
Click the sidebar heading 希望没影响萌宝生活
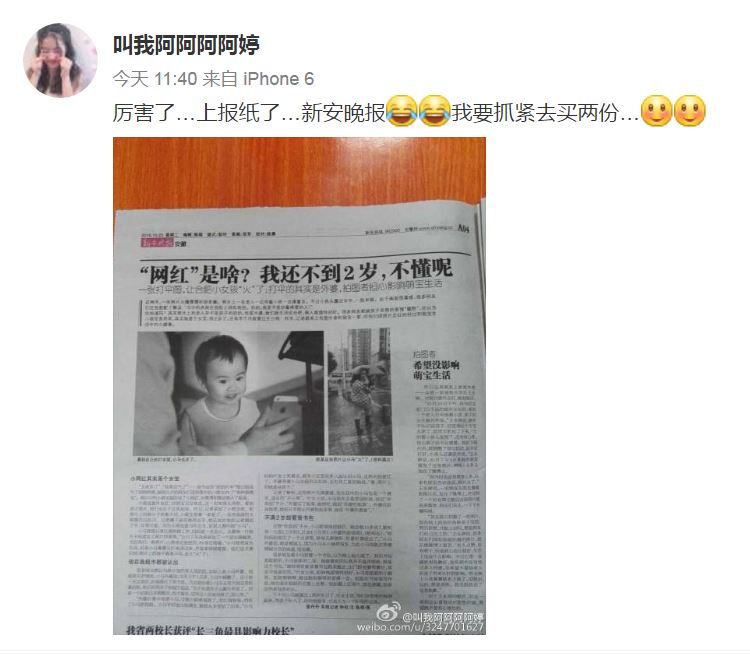coord(436,370)
